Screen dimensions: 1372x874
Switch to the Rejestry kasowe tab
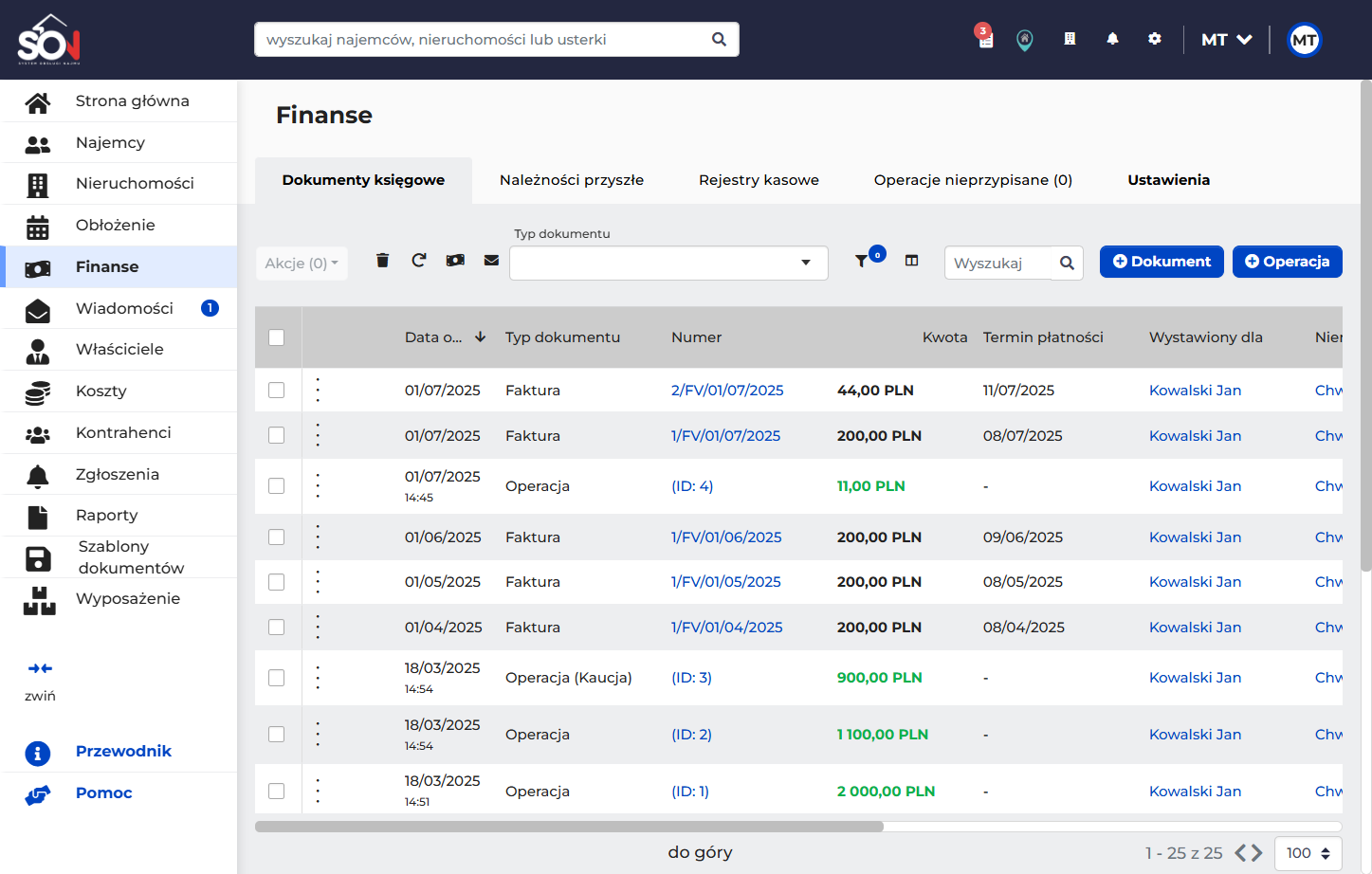tap(759, 180)
